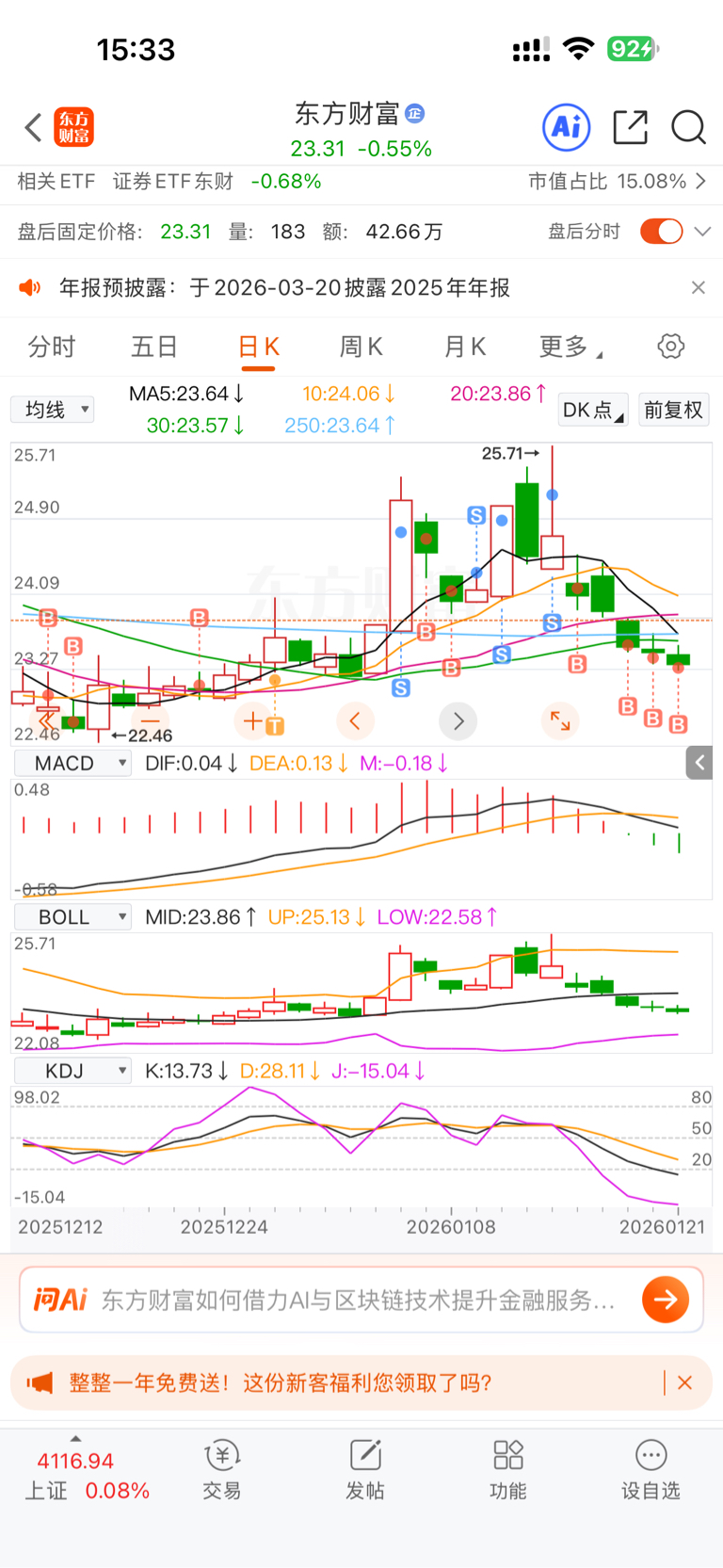The image size is (723, 1568).
Task: Tap the 20260108 date axis label
Action: (x=451, y=1227)
